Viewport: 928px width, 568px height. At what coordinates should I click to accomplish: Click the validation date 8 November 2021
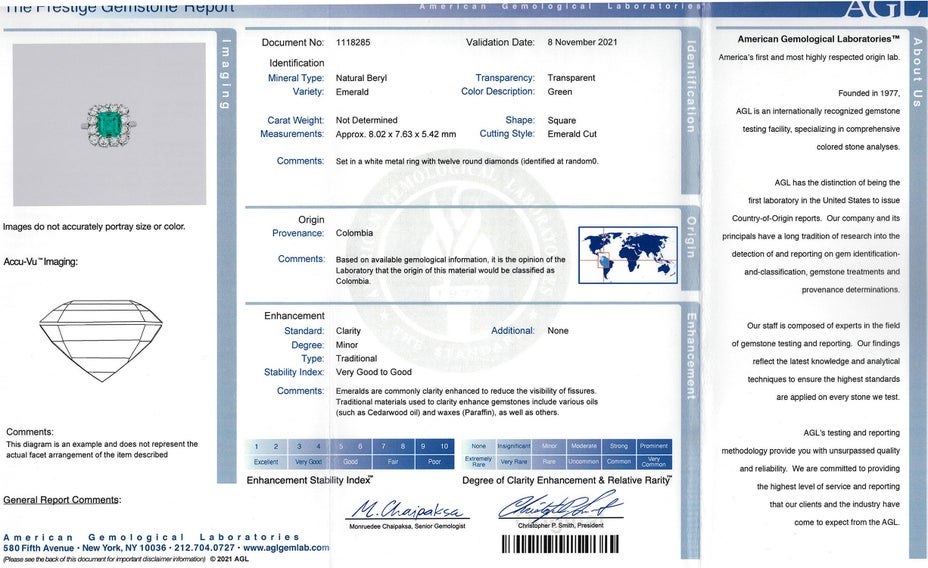pyautogui.click(x=582, y=43)
